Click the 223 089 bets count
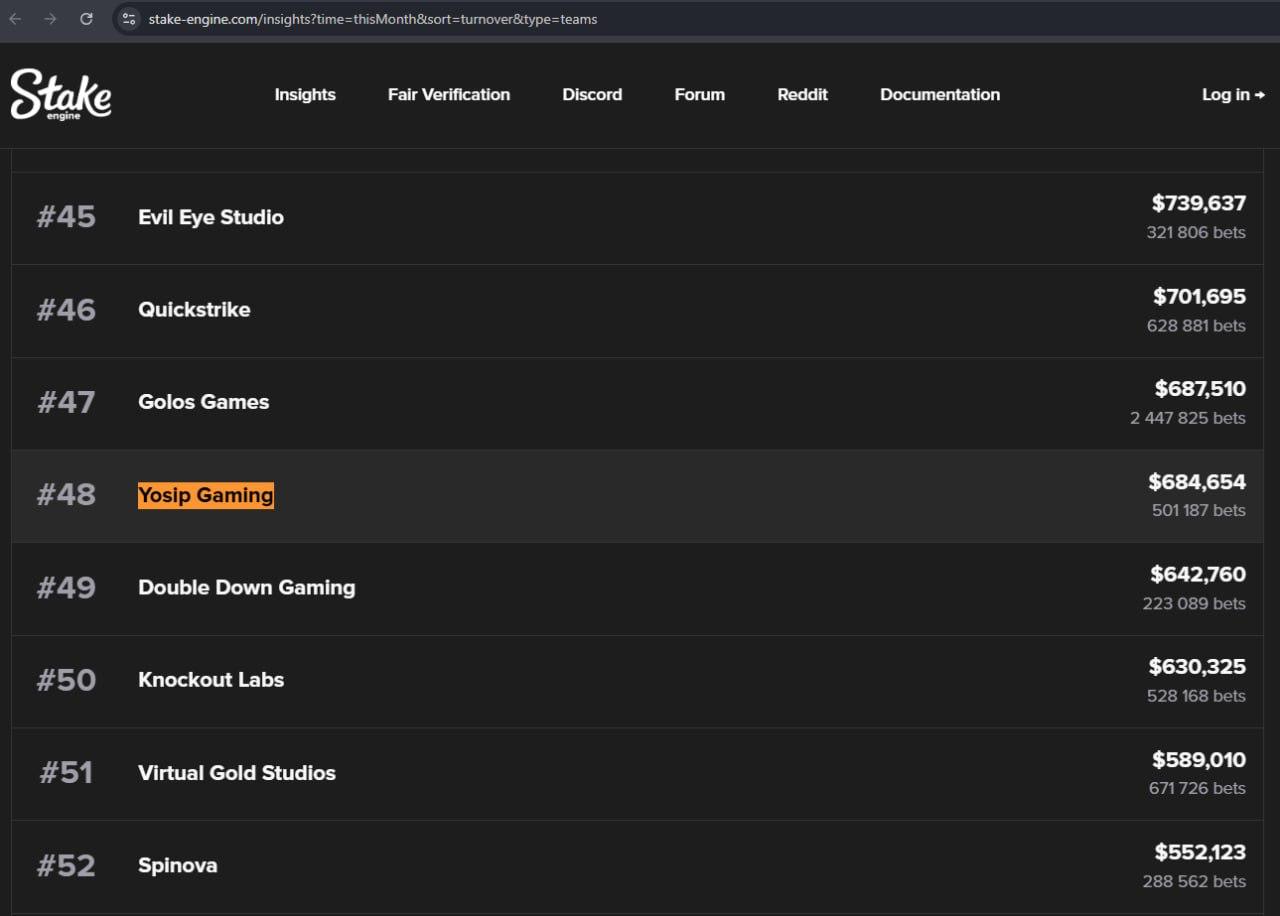Screen dimensions: 1280x916 pos(1194,604)
